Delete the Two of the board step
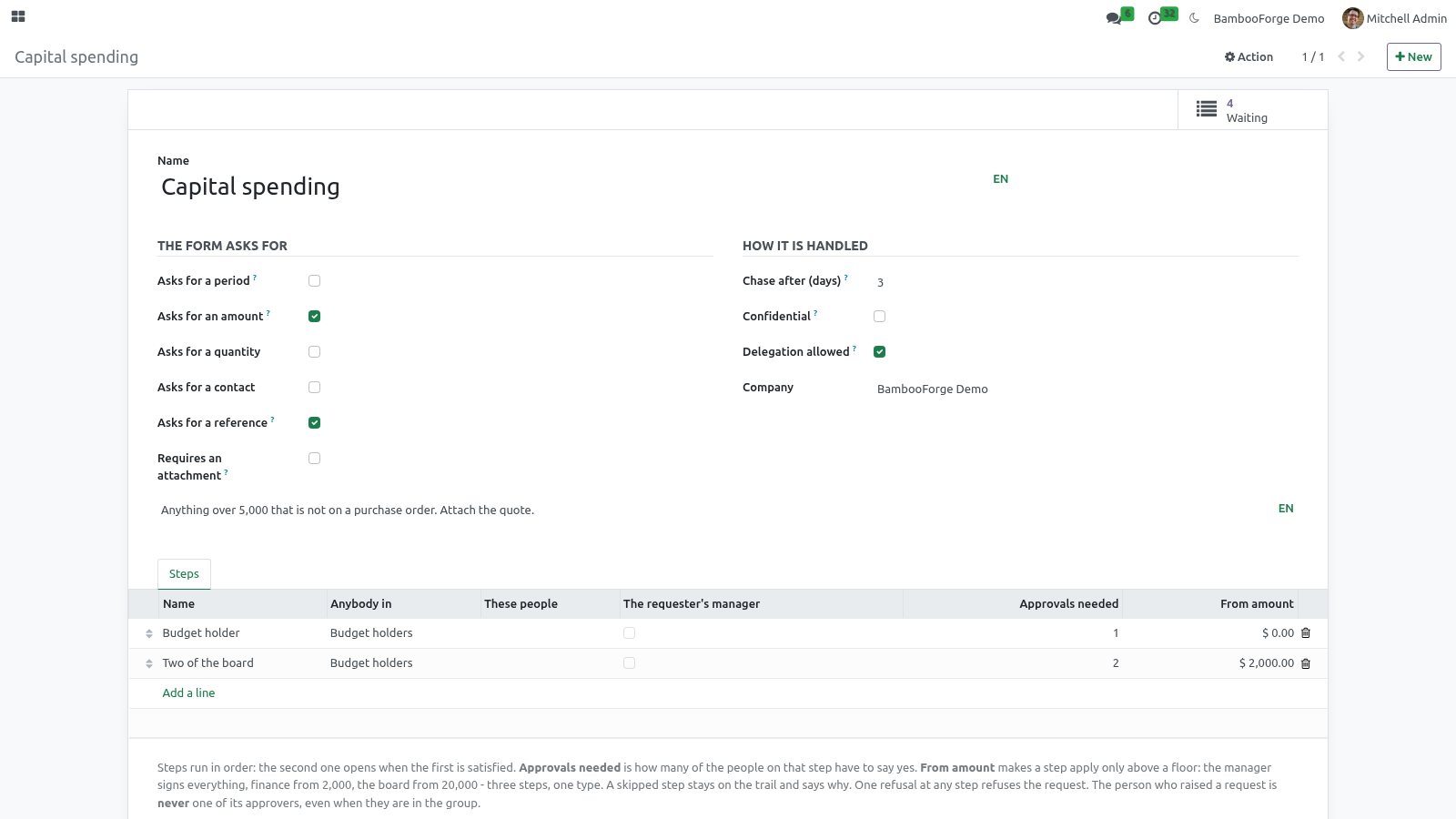 (1306, 663)
